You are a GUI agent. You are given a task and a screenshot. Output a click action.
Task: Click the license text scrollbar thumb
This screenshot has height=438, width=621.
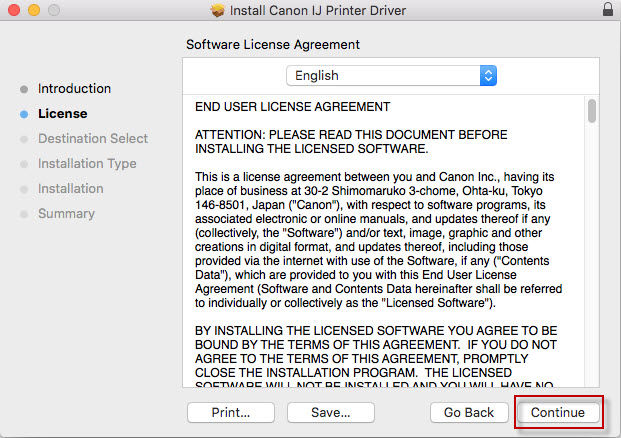click(x=592, y=111)
